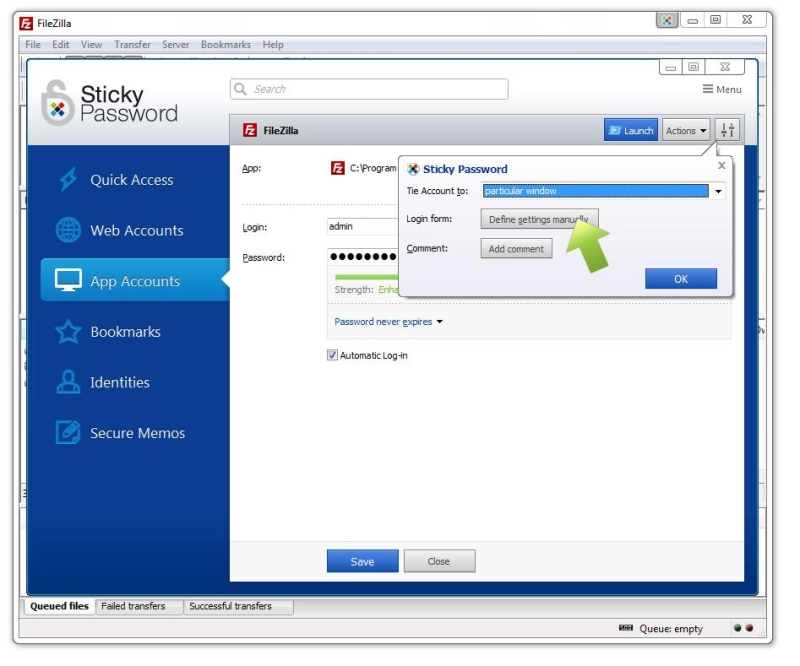Click the red status indicator light
The image size is (800, 666).
(x=749, y=628)
